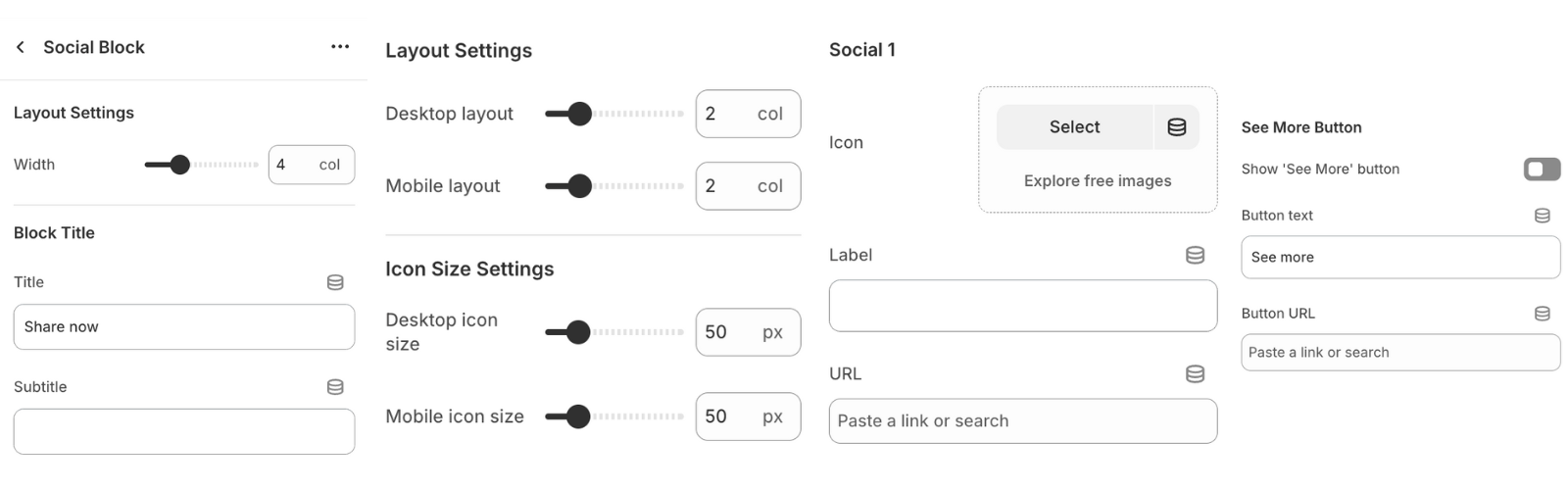Viewport: 1568px width, 490px height.
Task: Click the Width slider handle
Action: (x=179, y=165)
